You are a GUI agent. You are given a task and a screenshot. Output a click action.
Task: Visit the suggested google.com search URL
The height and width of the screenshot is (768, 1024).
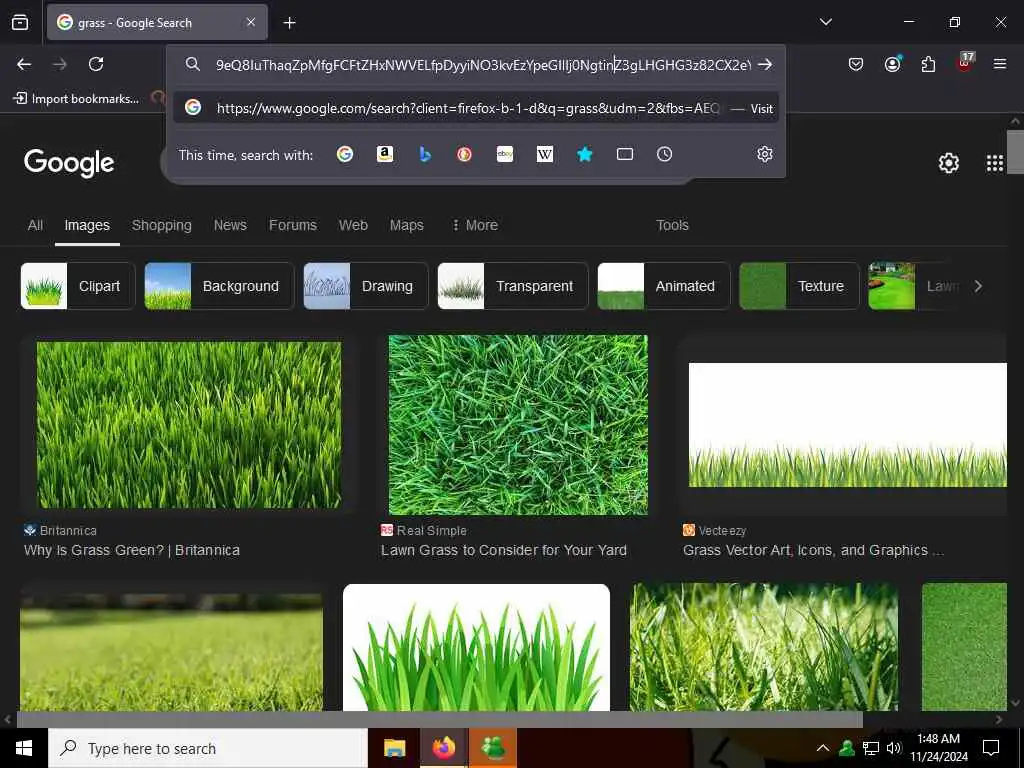(476, 108)
